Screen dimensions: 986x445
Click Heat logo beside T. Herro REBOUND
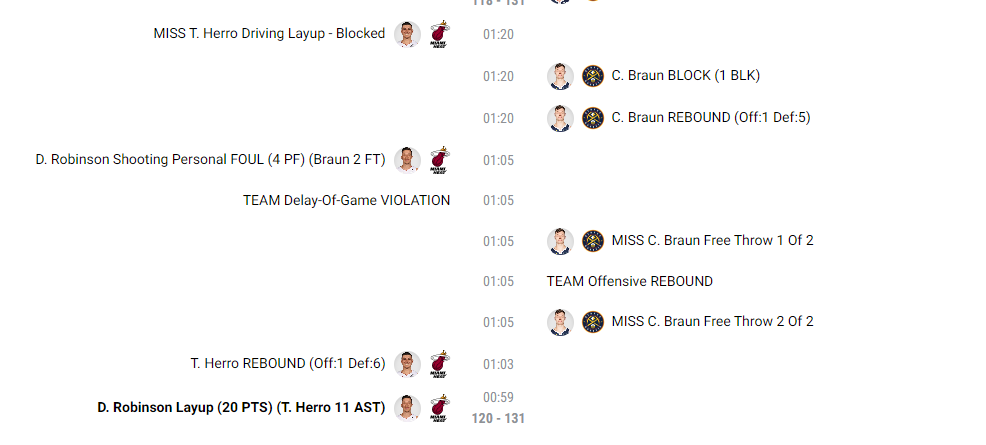pyautogui.click(x=440, y=364)
